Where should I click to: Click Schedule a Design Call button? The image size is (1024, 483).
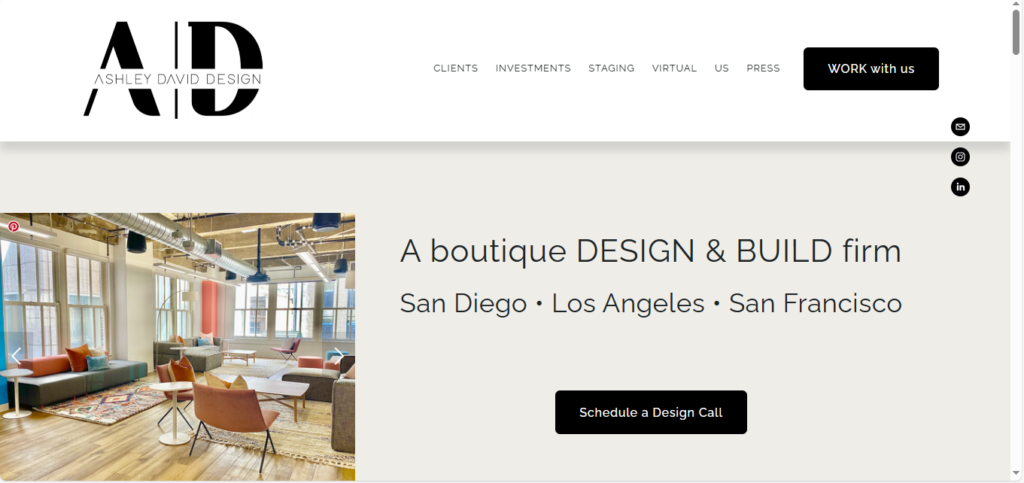(x=651, y=413)
